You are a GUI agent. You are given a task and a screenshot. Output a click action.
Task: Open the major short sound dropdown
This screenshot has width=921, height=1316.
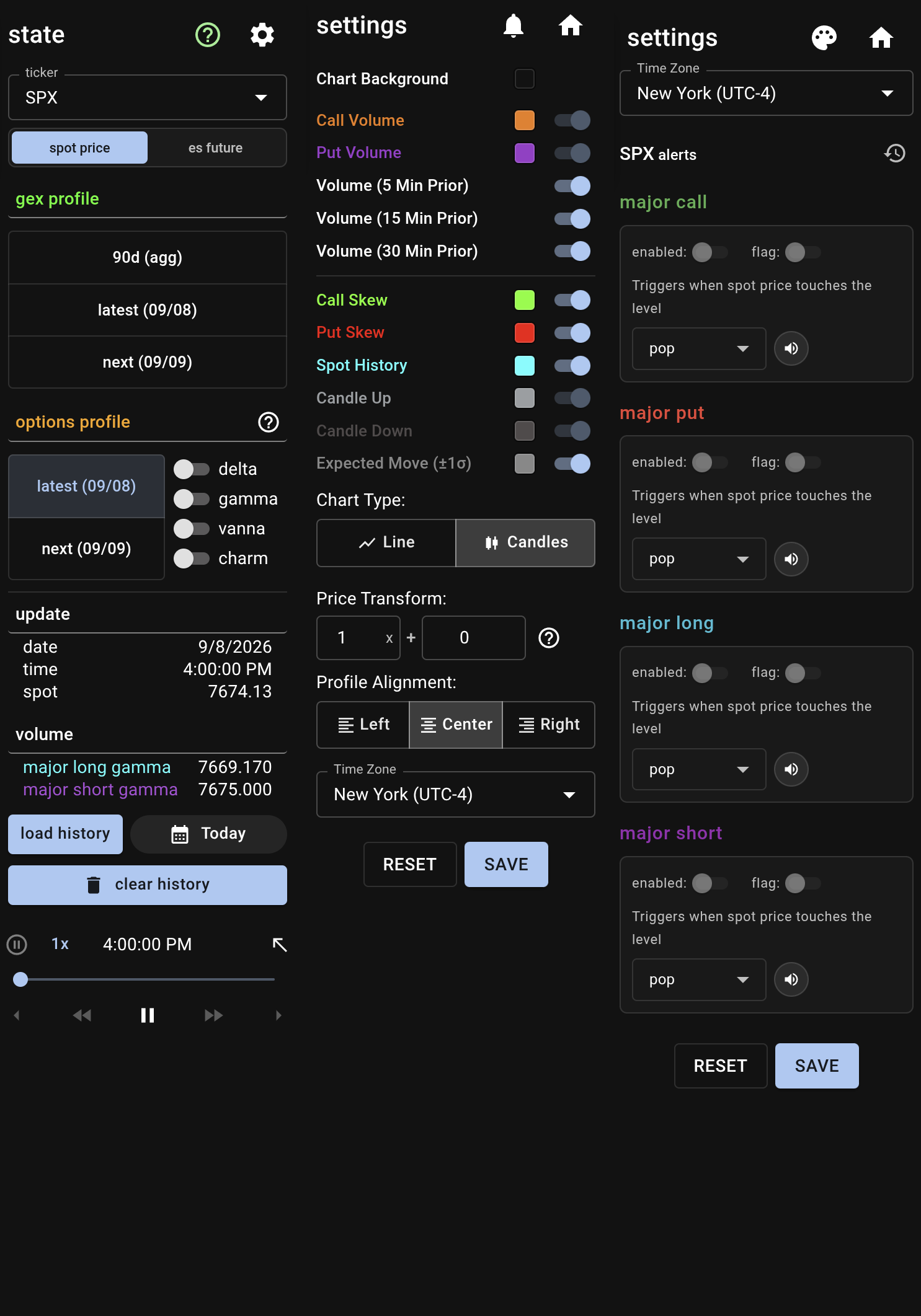(x=699, y=979)
